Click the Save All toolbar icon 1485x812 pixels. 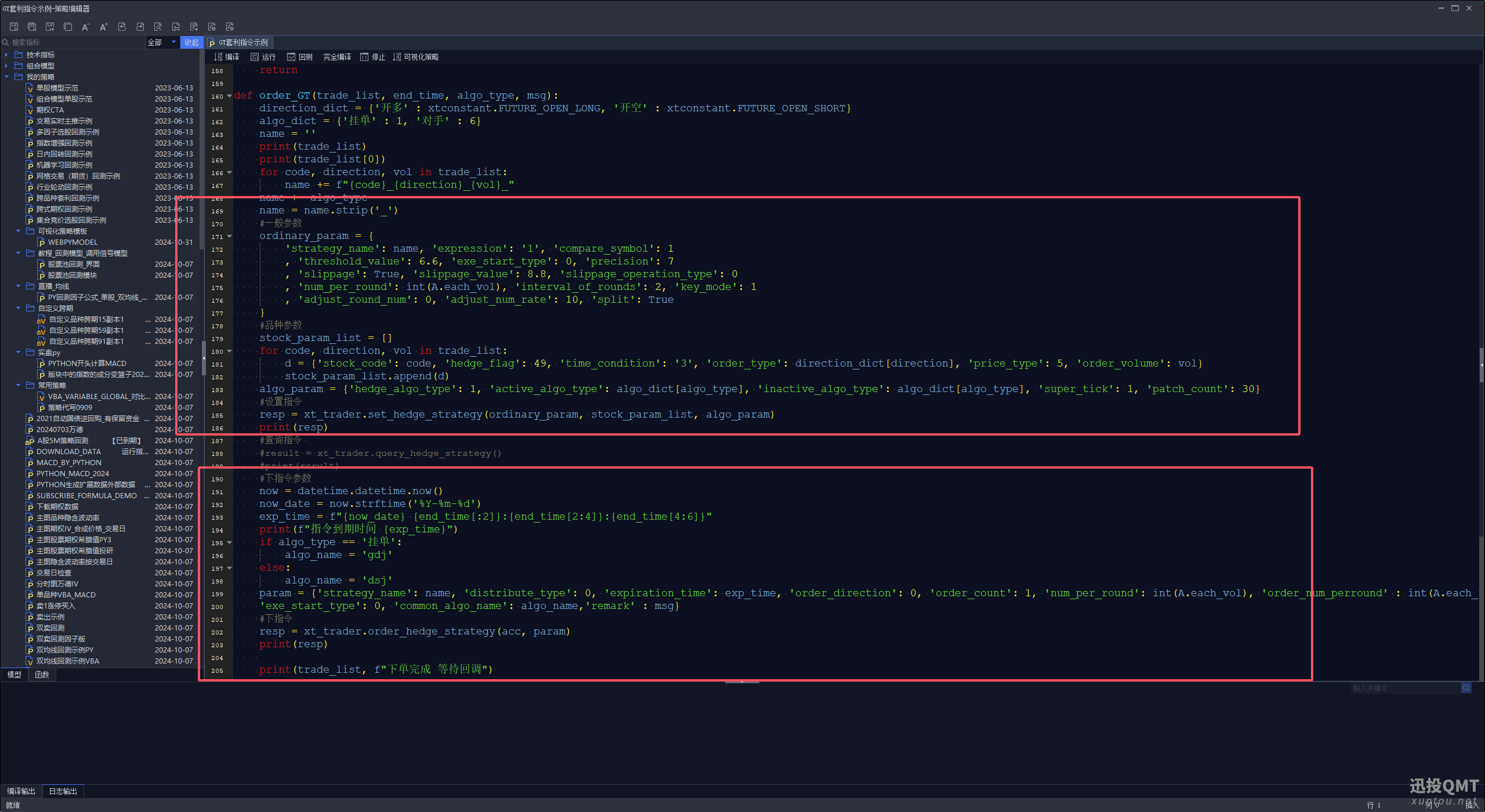click(x=32, y=27)
